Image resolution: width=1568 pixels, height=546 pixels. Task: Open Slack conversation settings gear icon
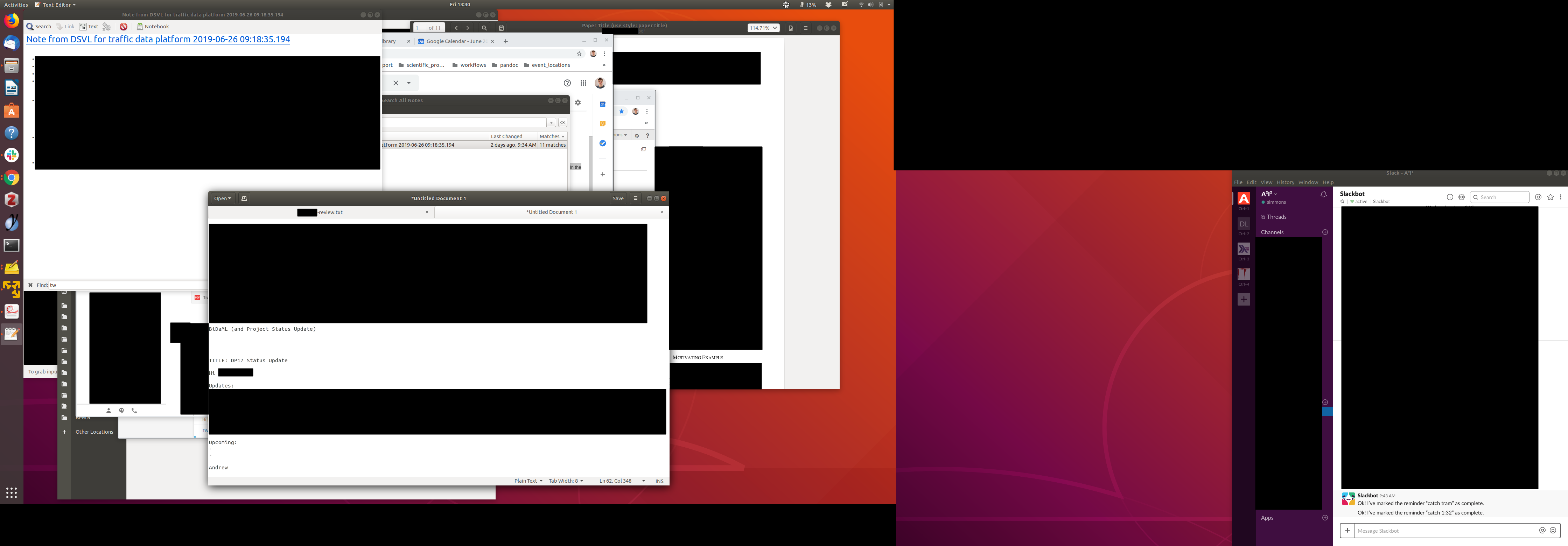[x=1462, y=197]
